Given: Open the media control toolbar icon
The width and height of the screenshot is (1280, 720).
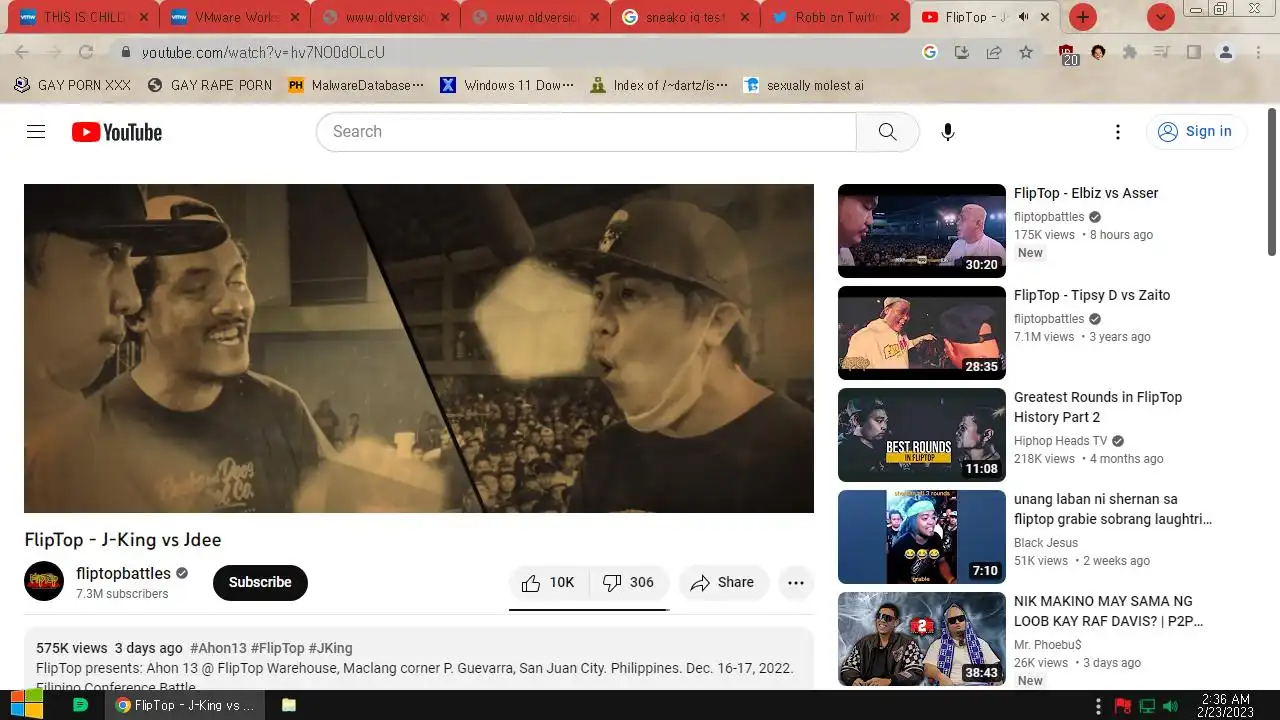Looking at the screenshot, I should click(1161, 52).
